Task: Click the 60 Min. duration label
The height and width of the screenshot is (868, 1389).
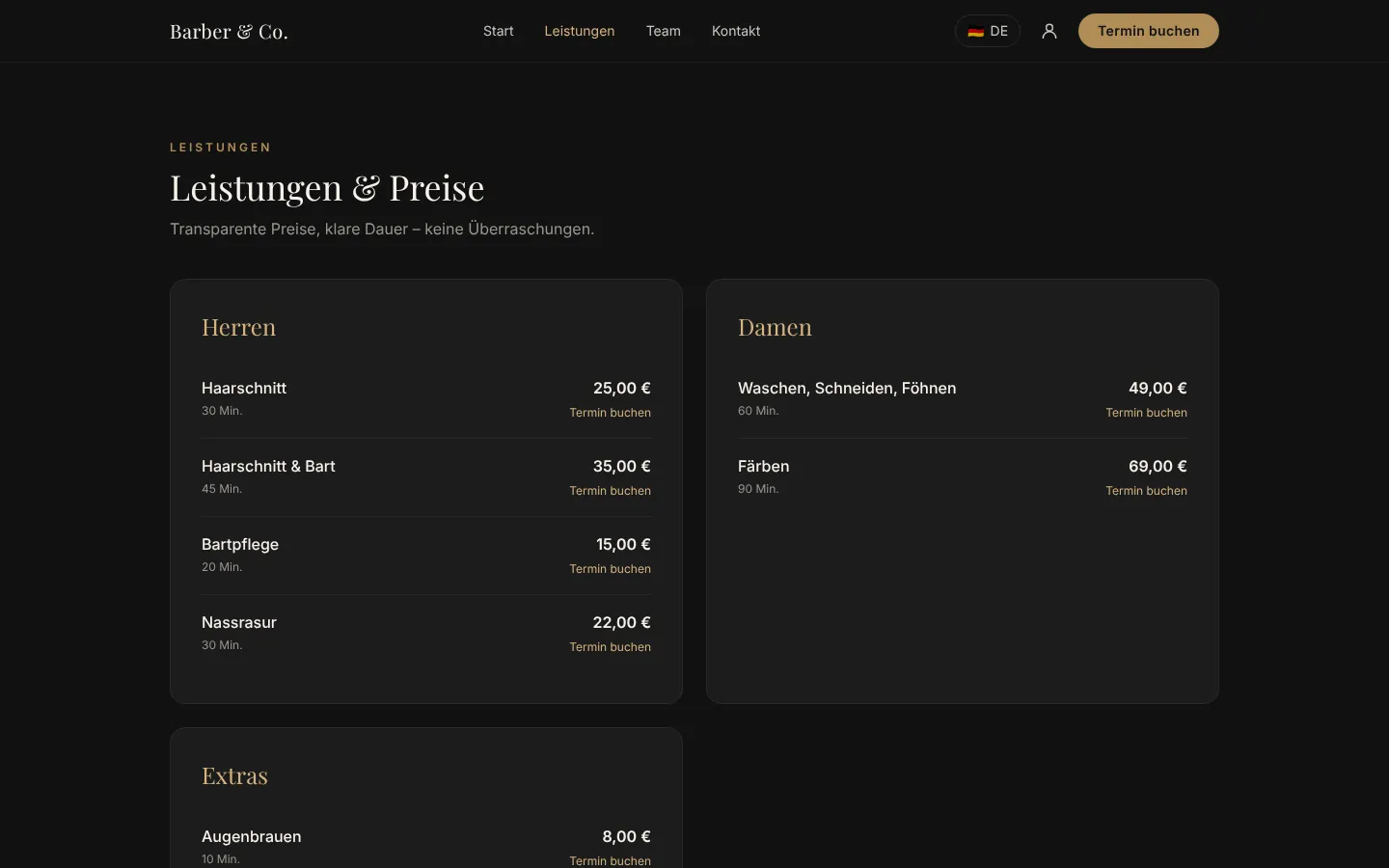Action: [758, 411]
